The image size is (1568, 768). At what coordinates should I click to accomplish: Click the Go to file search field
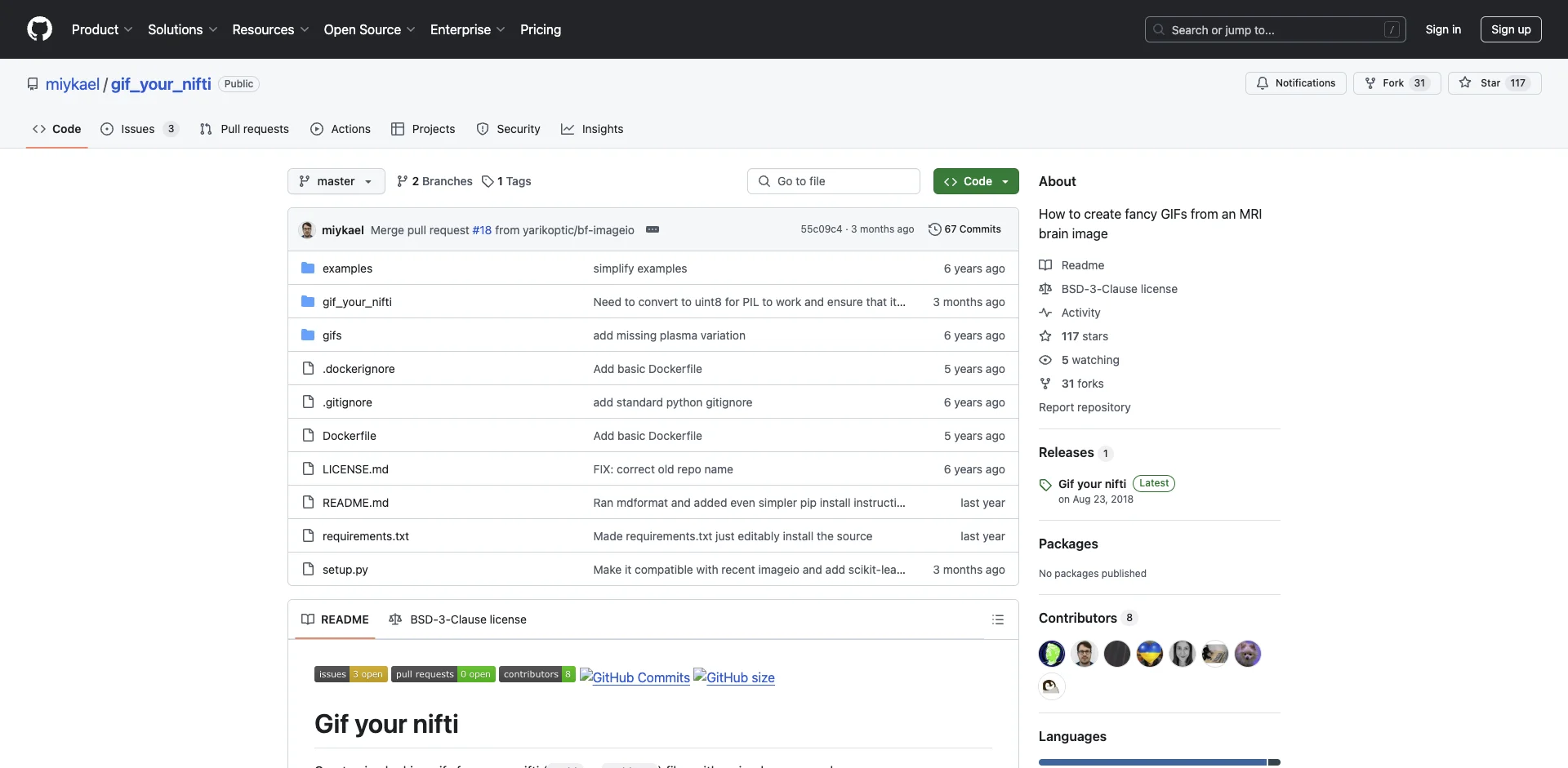point(834,181)
